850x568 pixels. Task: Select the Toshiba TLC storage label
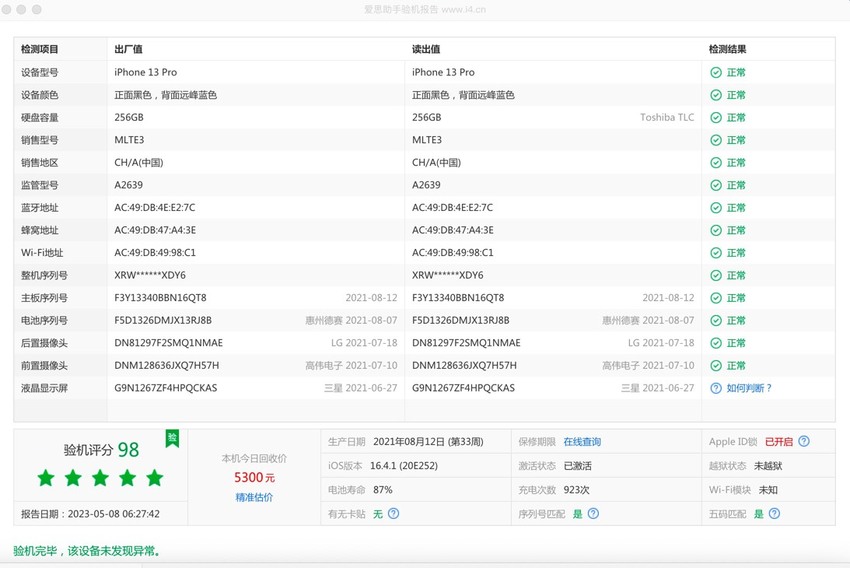[x=667, y=117]
